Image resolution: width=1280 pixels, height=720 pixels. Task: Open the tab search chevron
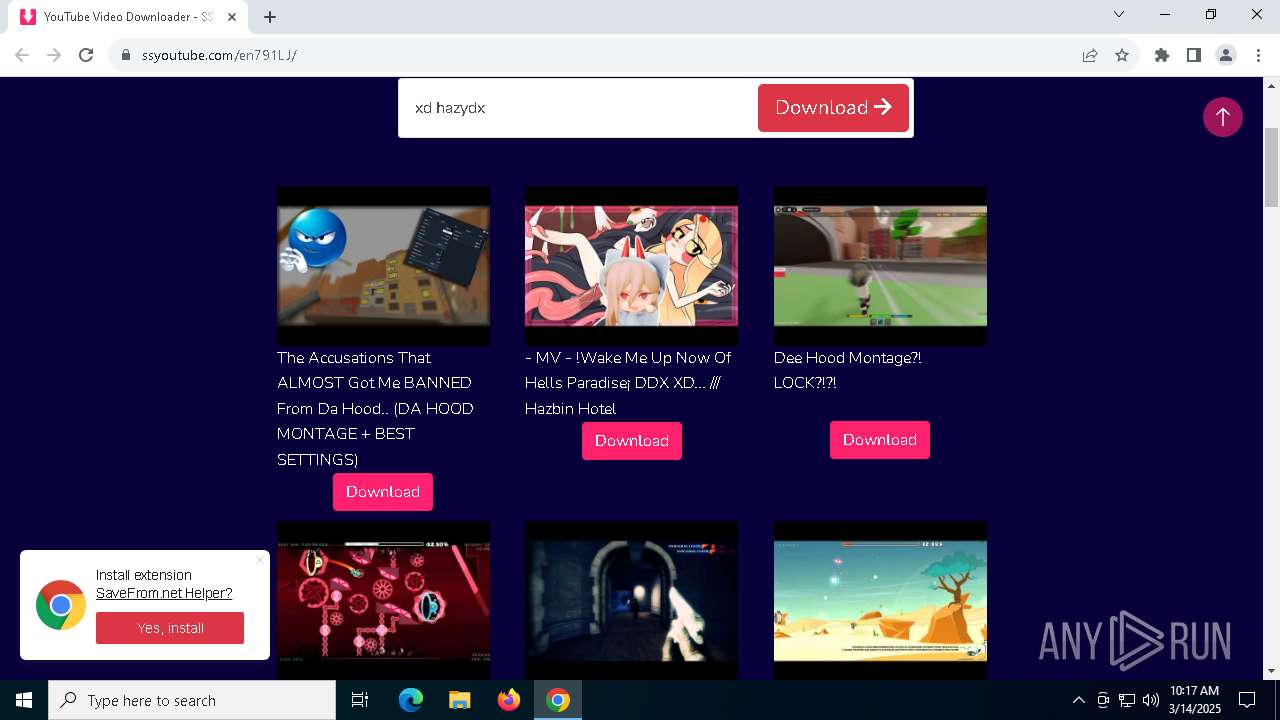pyautogui.click(x=1119, y=14)
